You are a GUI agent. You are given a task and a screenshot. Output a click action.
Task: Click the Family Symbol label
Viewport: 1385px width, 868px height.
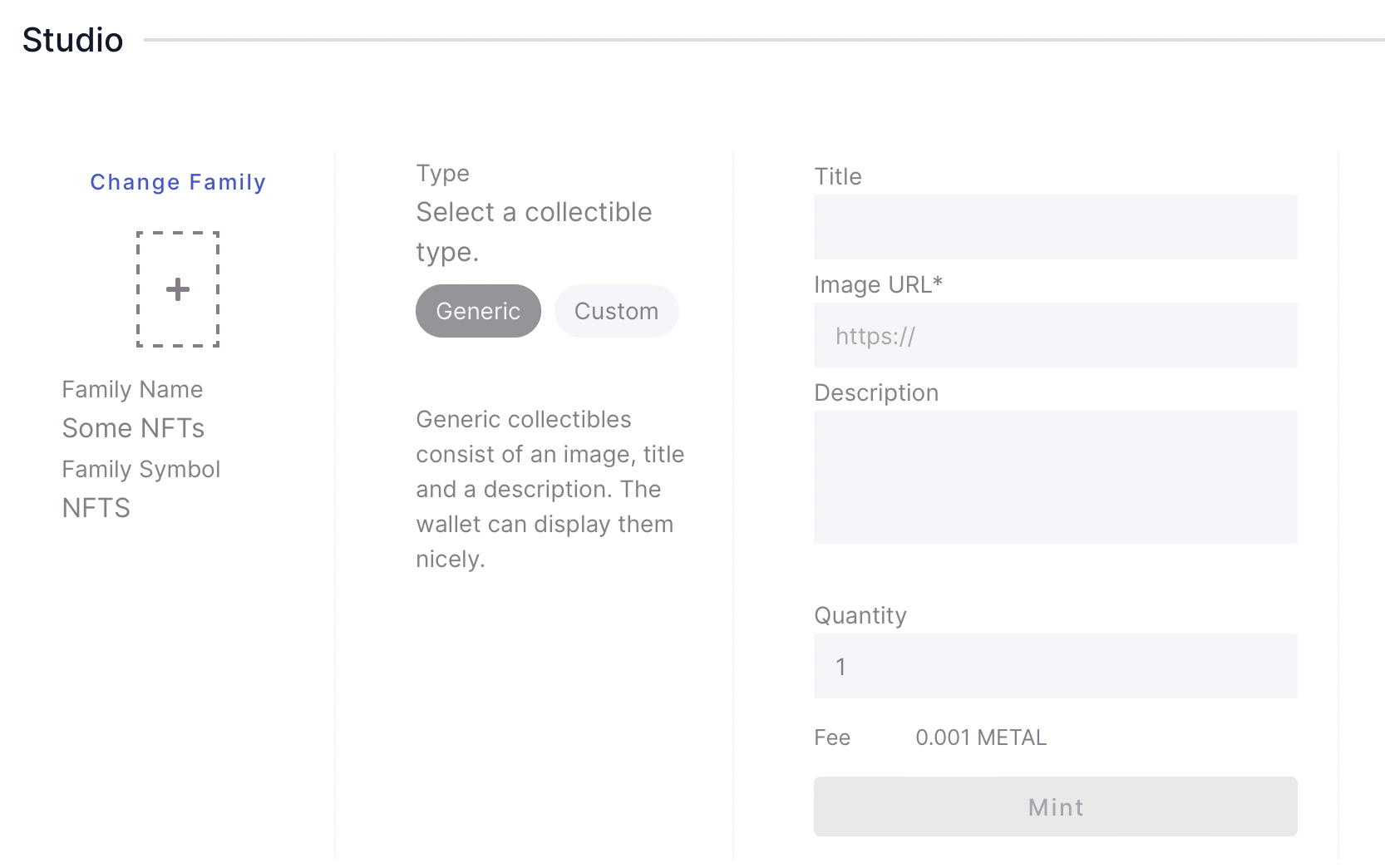(x=141, y=469)
